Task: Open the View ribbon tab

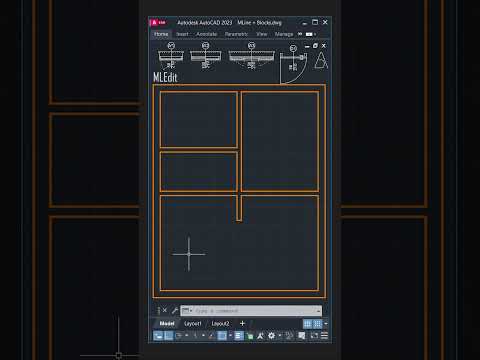Action: (x=262, y=34)
